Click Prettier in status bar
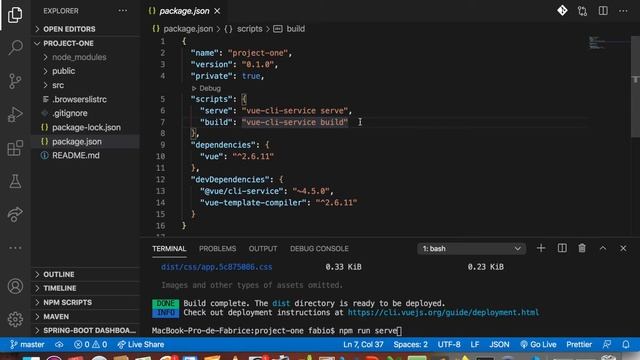Screen dimensions: 640x360 [579, 344]
